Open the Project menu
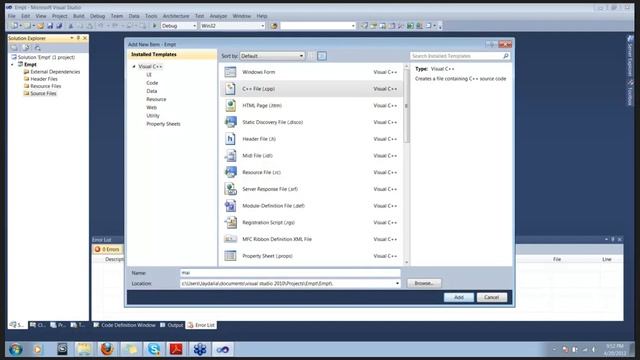Viewport: 640px width, 360px height. tap(60, 16)
